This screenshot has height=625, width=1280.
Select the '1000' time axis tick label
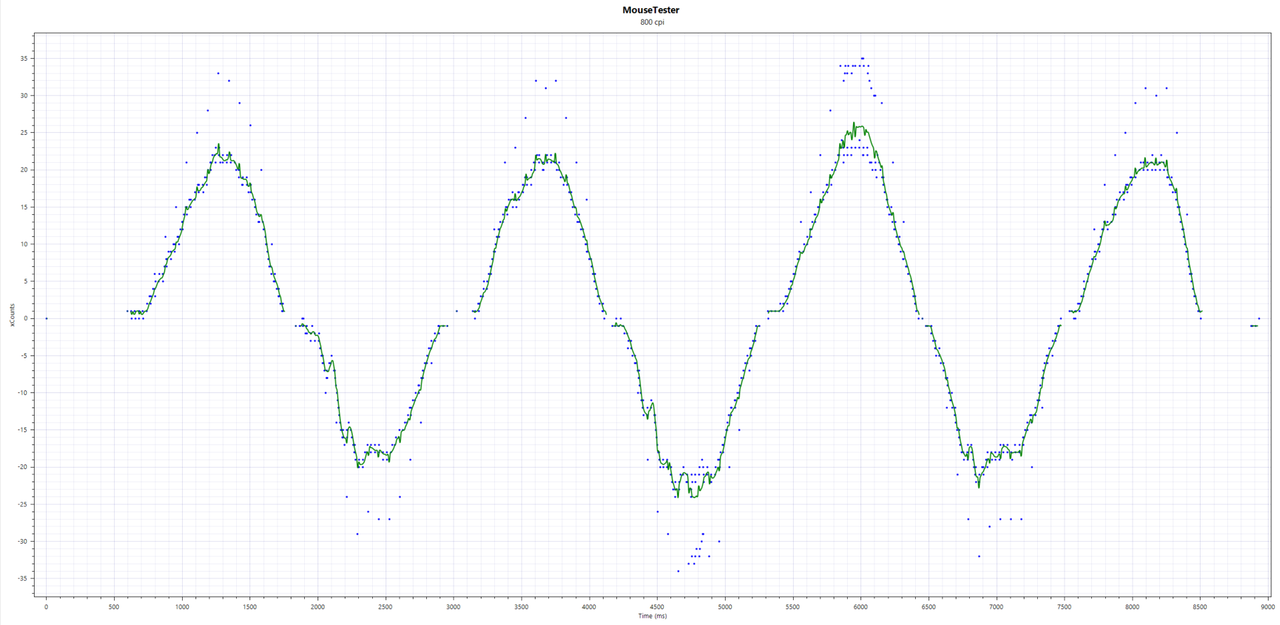[x=181, y=606]
